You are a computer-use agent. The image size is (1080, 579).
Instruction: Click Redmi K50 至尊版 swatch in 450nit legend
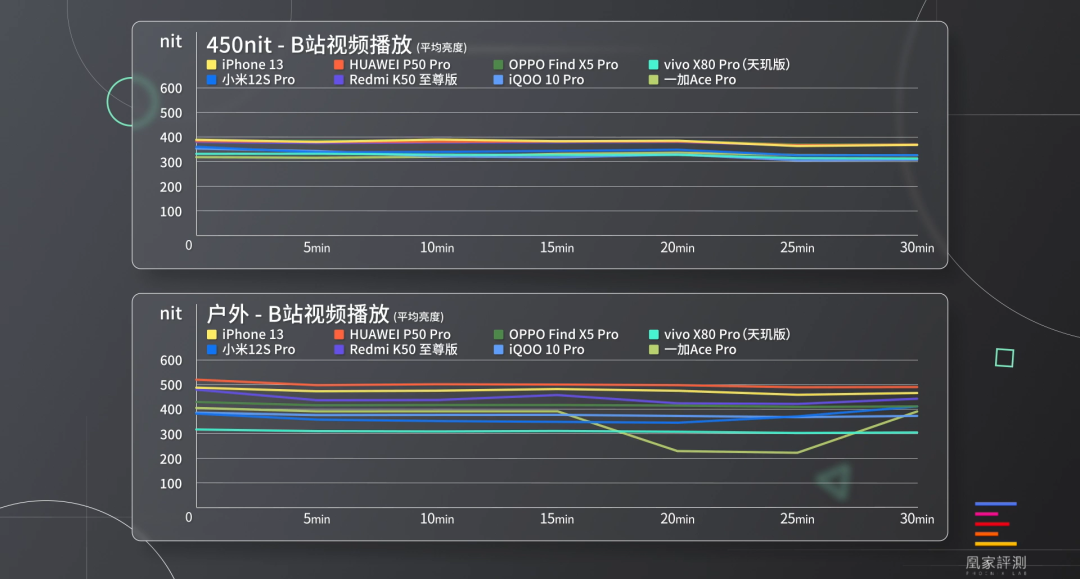click(x=339, y=80)
